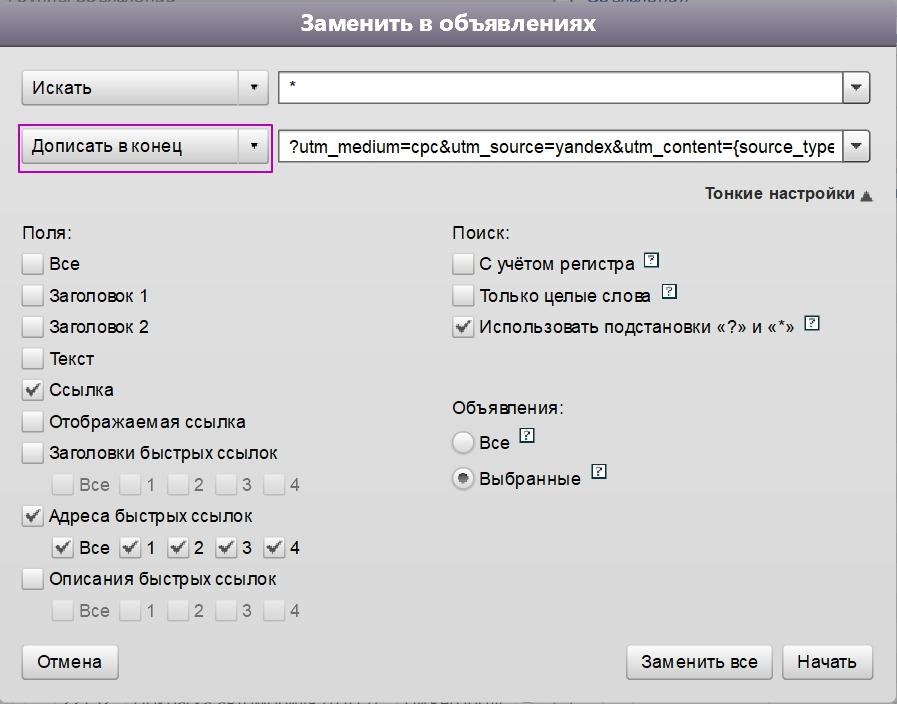Screen dimensions: 897x704
Task: Click help icon next to «Все» ads radio
Action: [527, 436]
